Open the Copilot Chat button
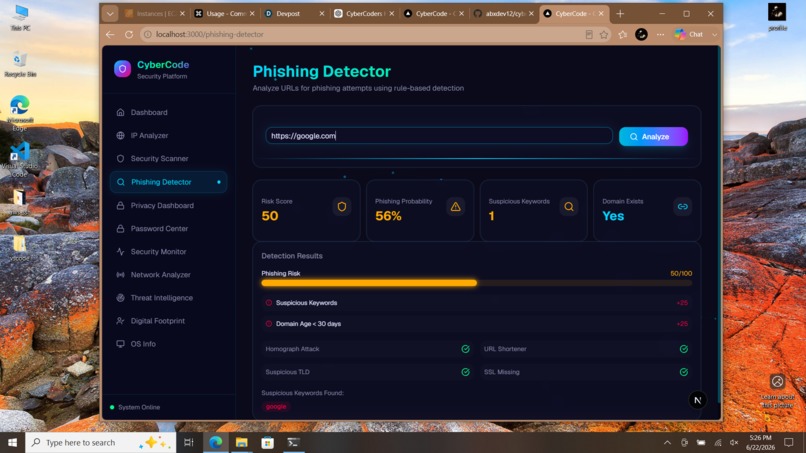 [x=689, y=34]
